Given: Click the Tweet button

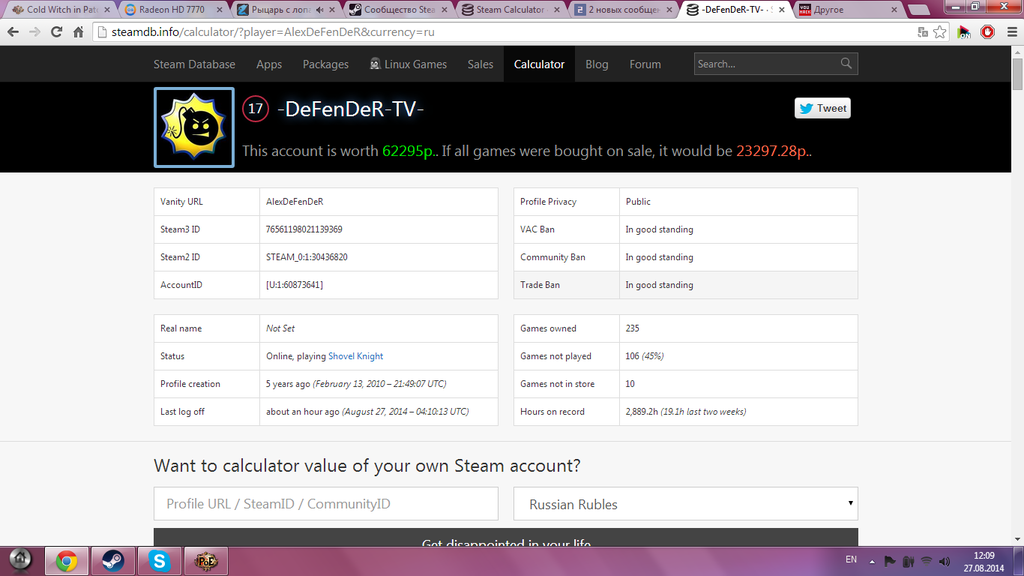Looking at the screenshot, I should pos(822,108).
